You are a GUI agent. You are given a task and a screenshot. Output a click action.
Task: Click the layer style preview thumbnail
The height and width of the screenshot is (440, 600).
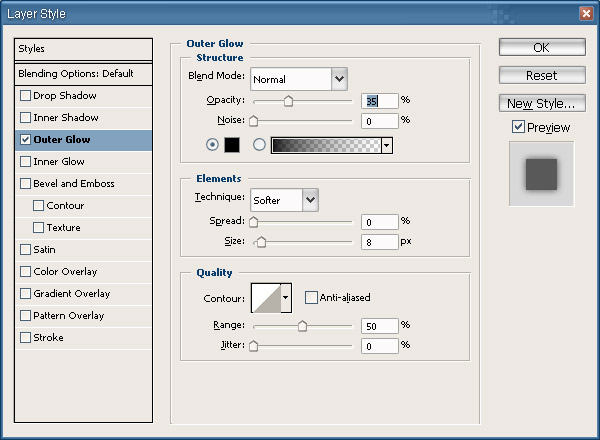click(541, 173)
